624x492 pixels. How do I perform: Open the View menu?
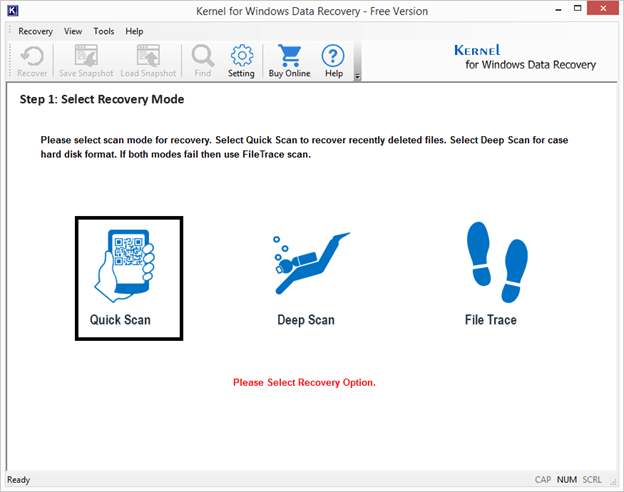[x=73, y=31]
